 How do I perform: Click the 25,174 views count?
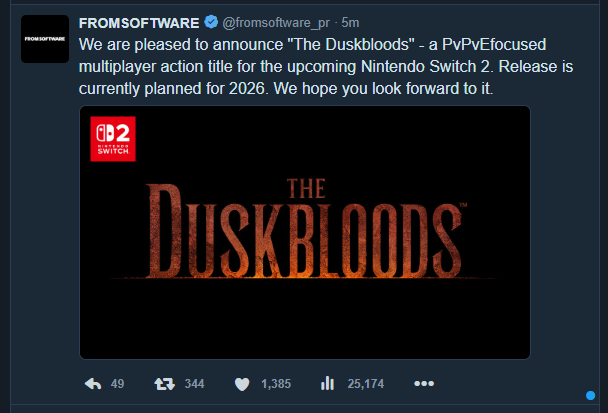(x=366, y=384)
